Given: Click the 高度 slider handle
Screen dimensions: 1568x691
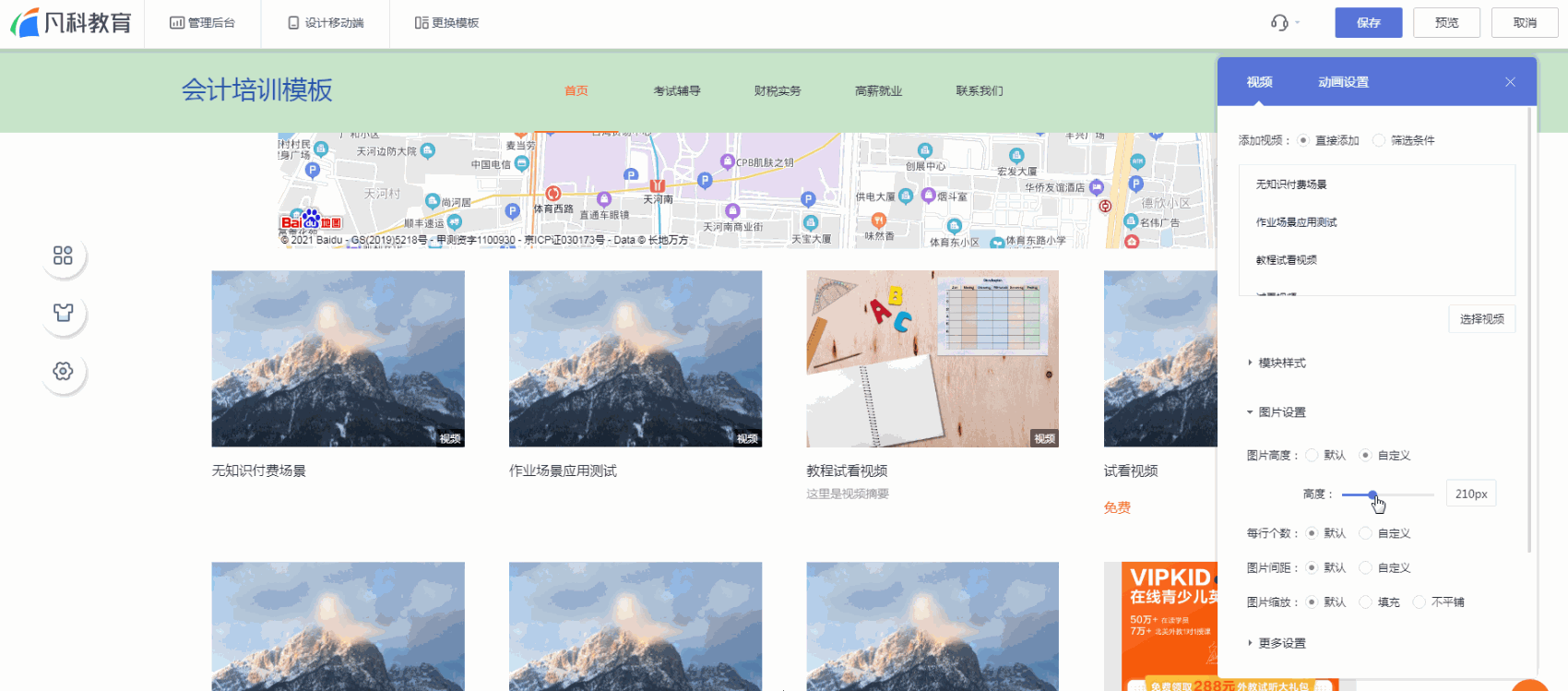Looking at the screenshot, I should 1372,495.
